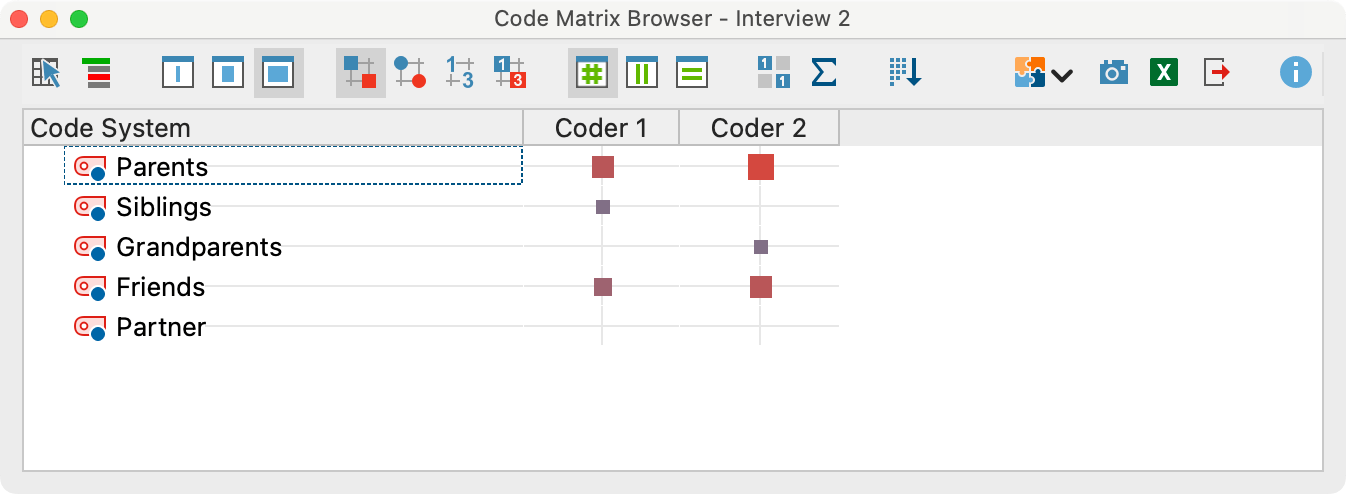Image resolution: width=1346 pixels, height=494 pixels.
Task: Click the Sum sigma icon
Action: (823, 73)
